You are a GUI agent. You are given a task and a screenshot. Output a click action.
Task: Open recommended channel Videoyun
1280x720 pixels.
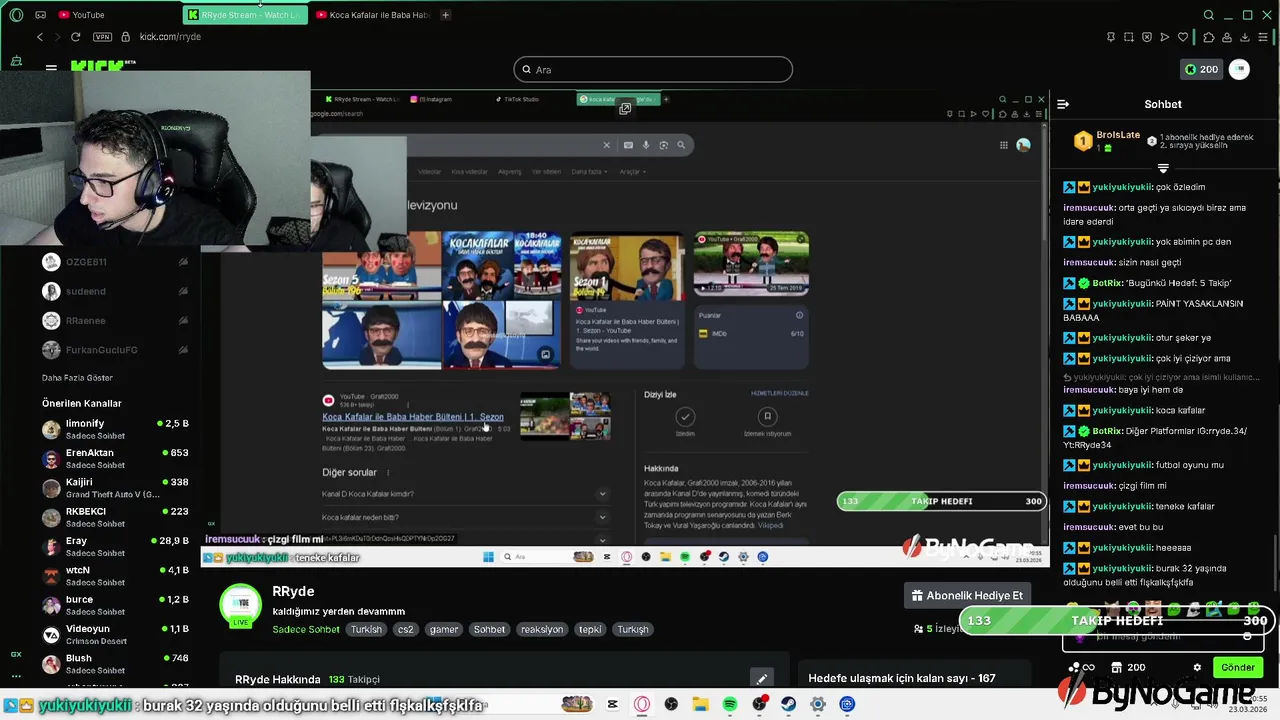(115, 634)
